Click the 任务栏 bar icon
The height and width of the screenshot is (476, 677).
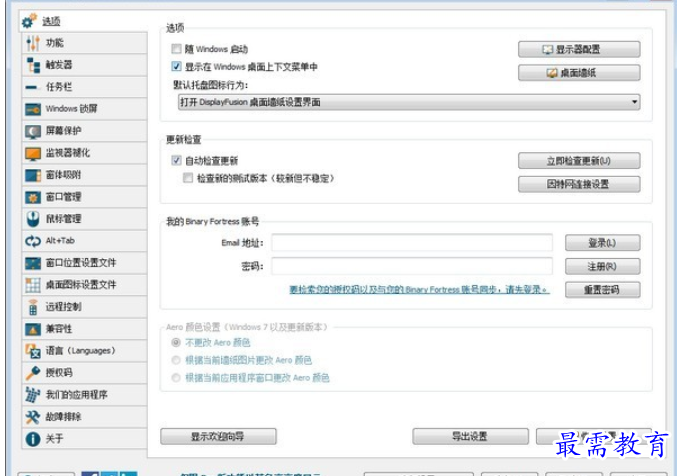pos(33,87)
